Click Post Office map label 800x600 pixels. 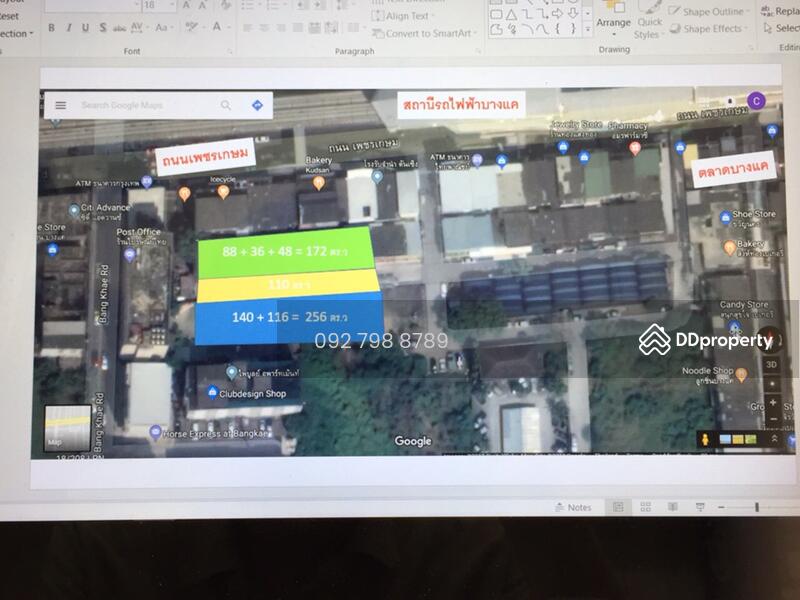(138, 232)
